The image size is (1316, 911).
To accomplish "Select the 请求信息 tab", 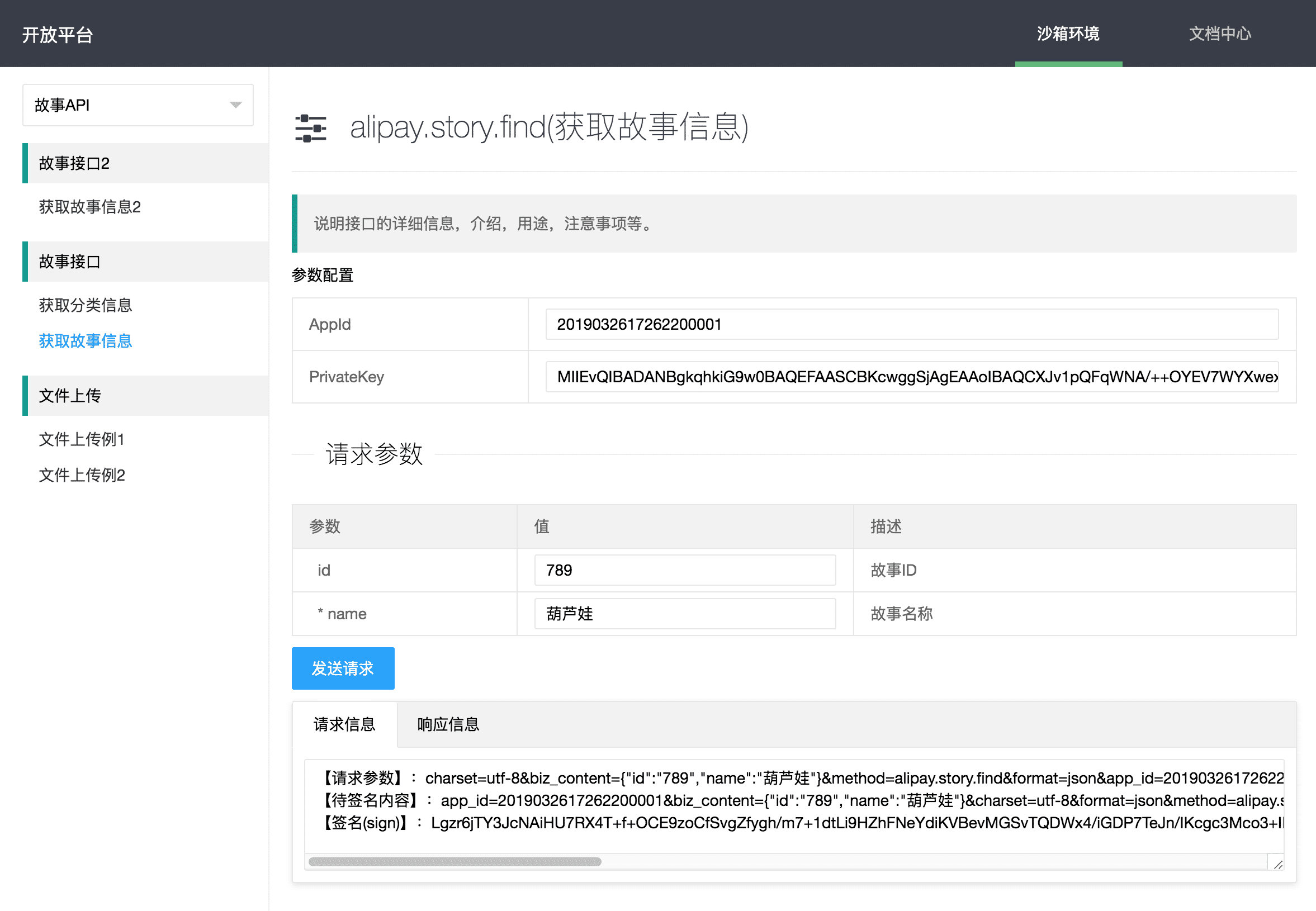I will [344, 724].
